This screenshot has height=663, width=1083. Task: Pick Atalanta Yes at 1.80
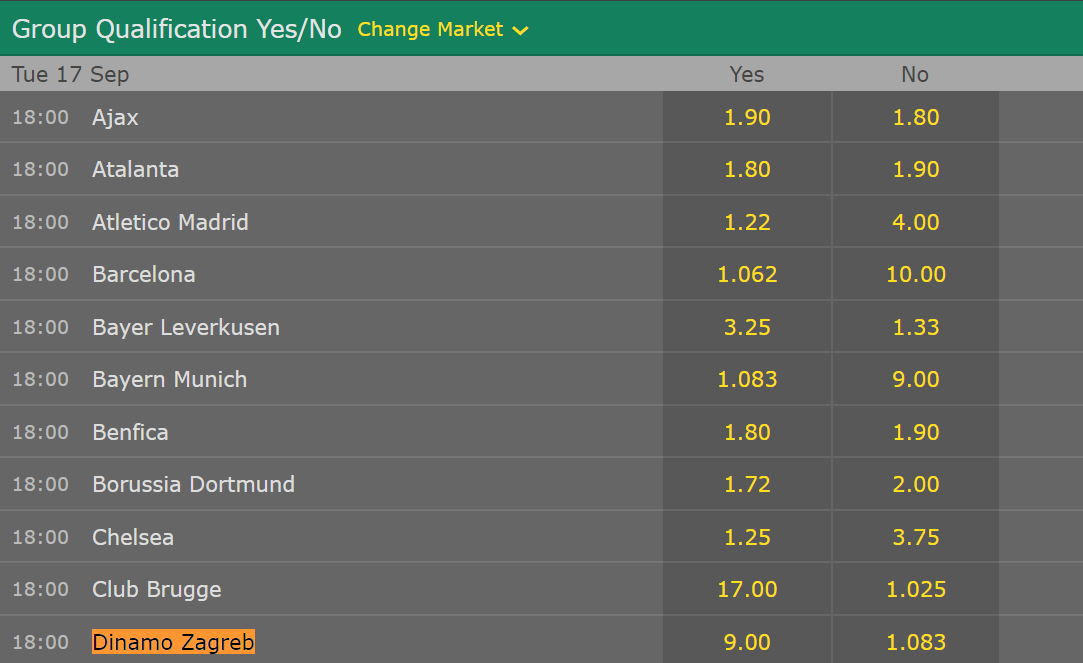pos(747,169)
